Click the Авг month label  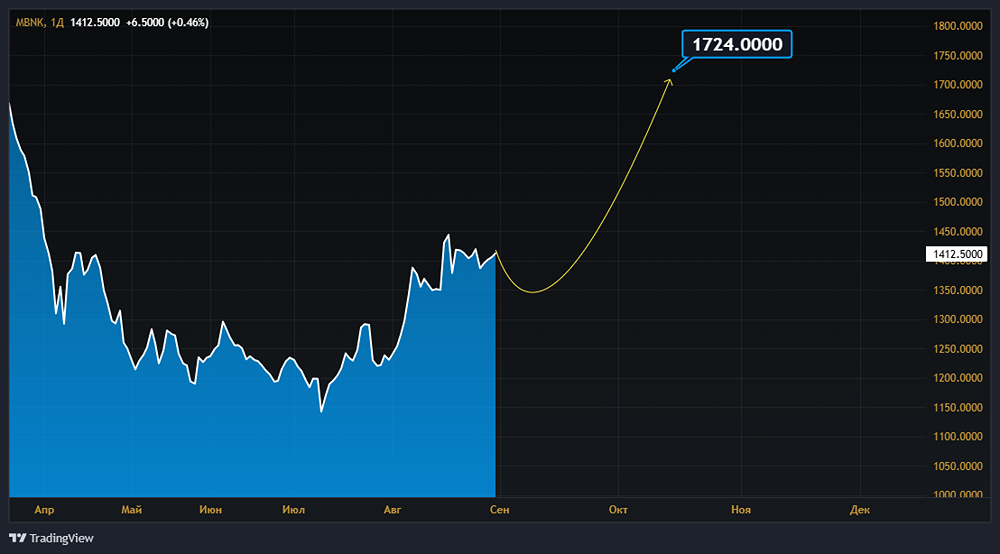tap(393, 510)
